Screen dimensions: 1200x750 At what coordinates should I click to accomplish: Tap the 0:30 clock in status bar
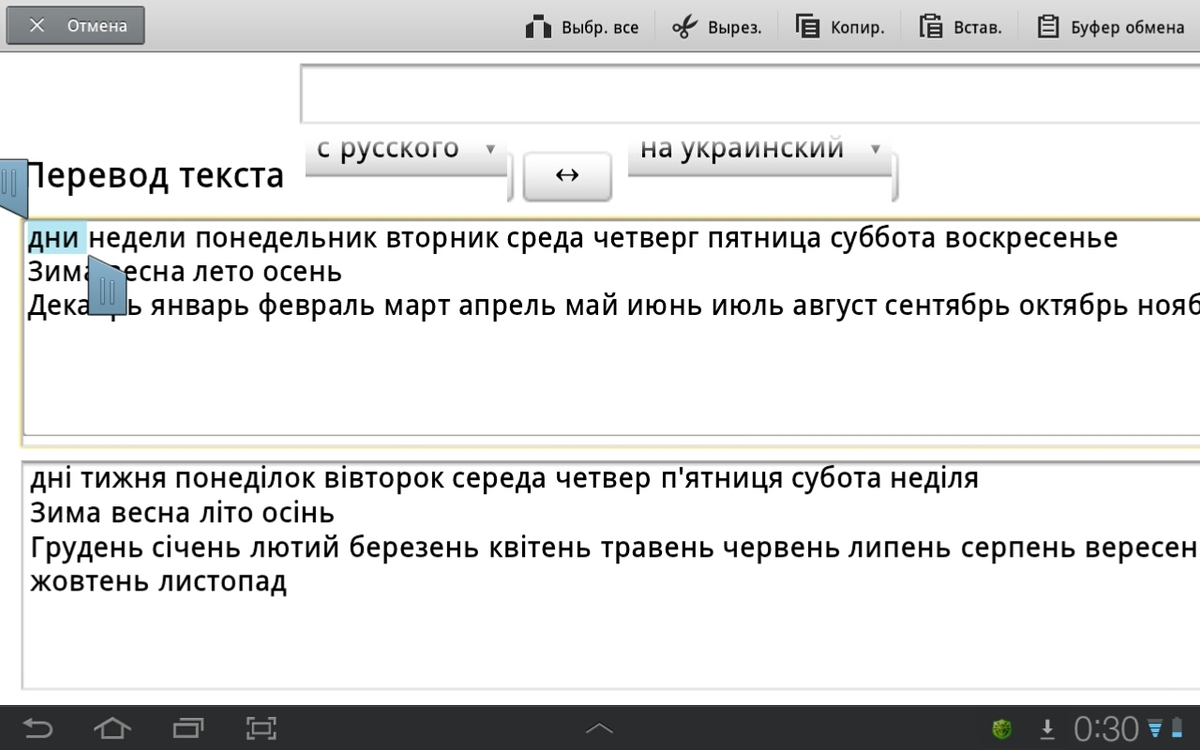click(1106, 728)
